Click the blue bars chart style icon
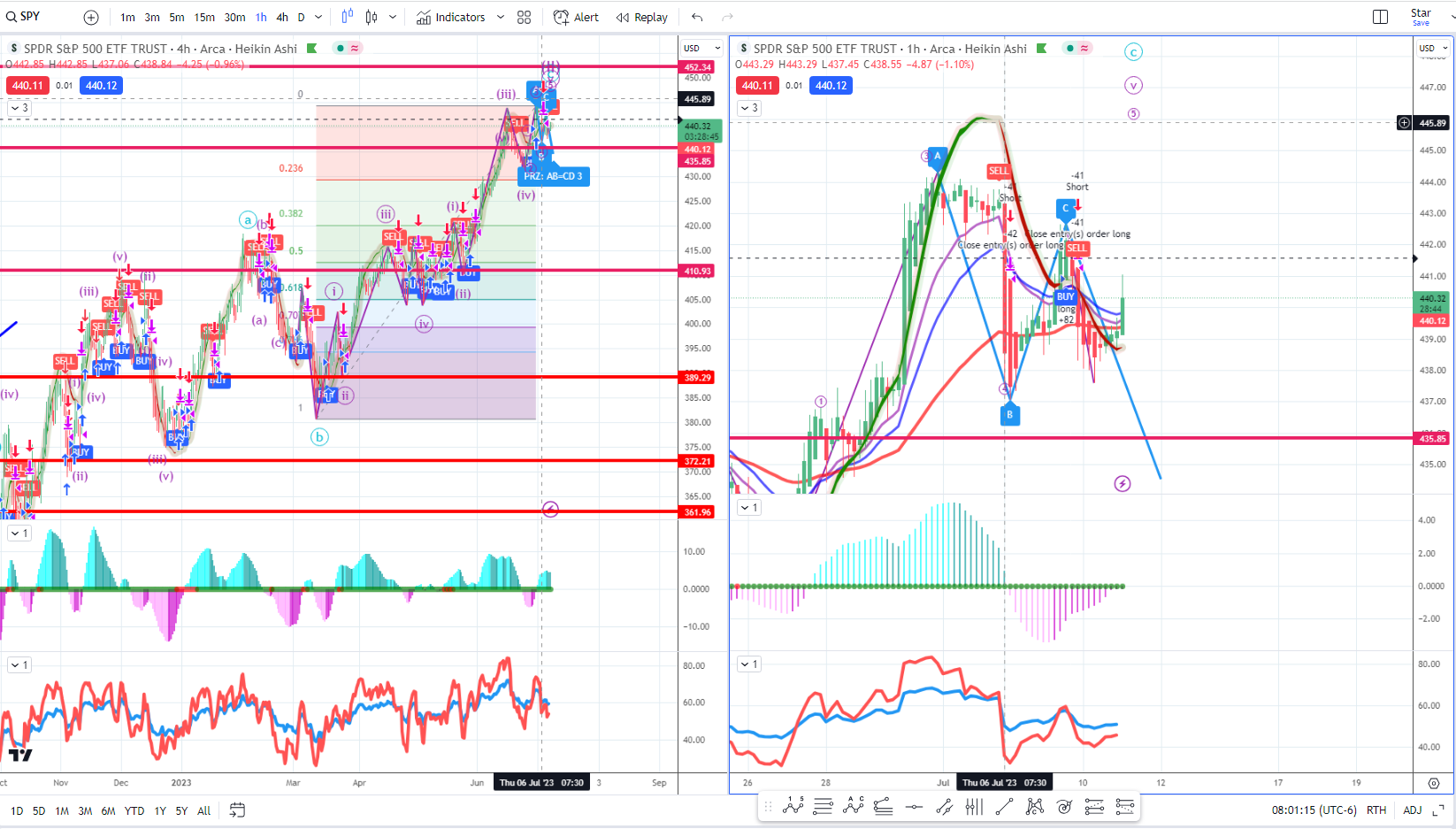The height and width of the screenshot is (829, 1456). 348,17
